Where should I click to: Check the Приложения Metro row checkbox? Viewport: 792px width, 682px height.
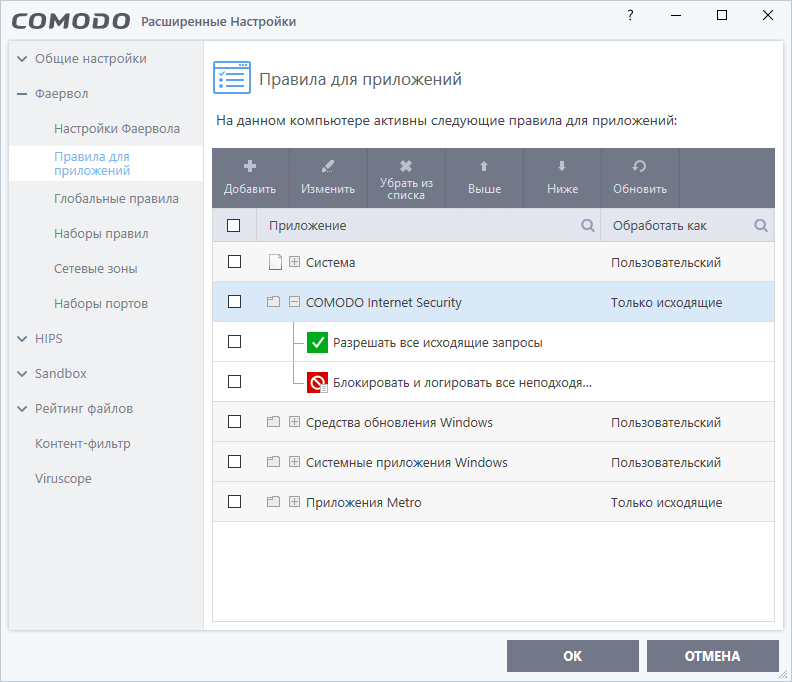(235, 502)
